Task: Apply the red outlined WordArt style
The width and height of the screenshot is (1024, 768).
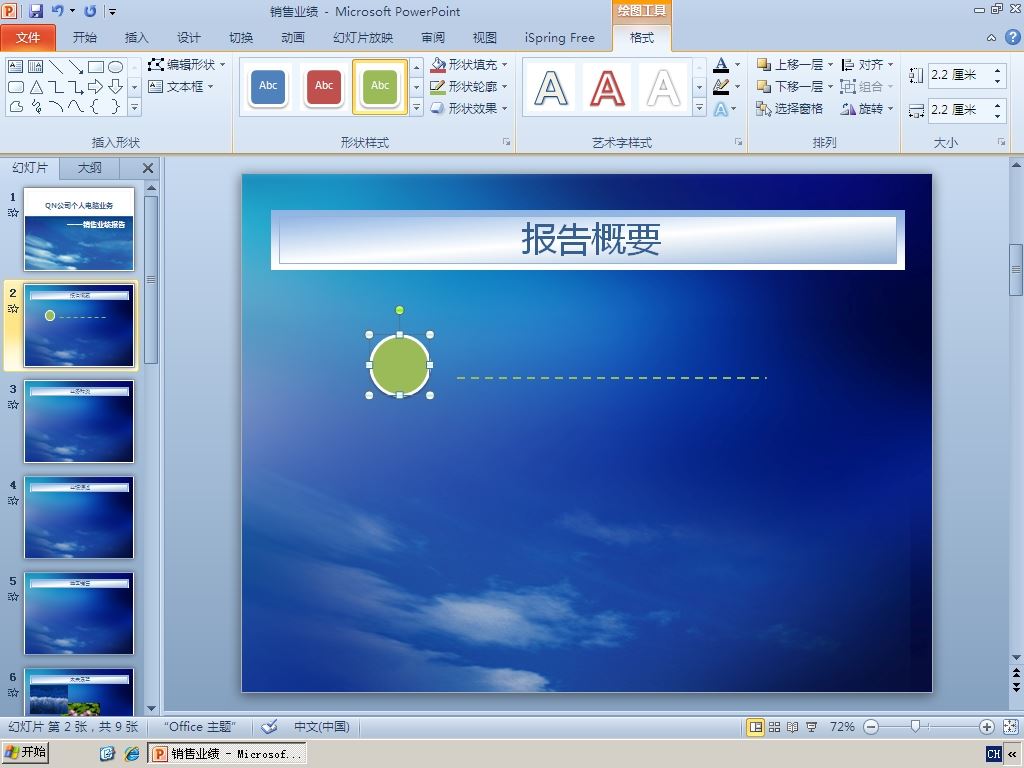Action: point(607,88)
